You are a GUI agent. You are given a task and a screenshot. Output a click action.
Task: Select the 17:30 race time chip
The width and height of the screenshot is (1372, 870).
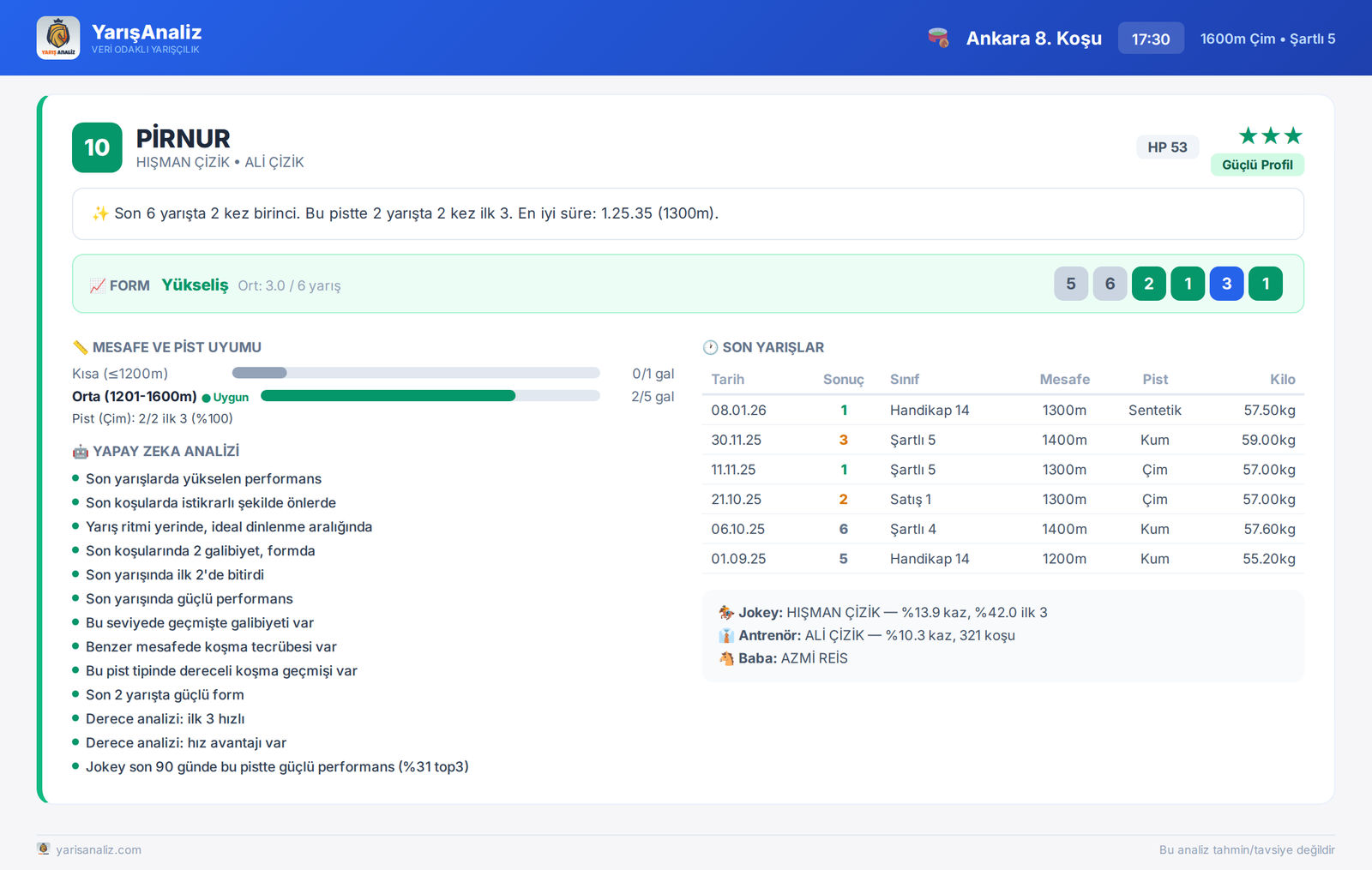pos(1151,39)
